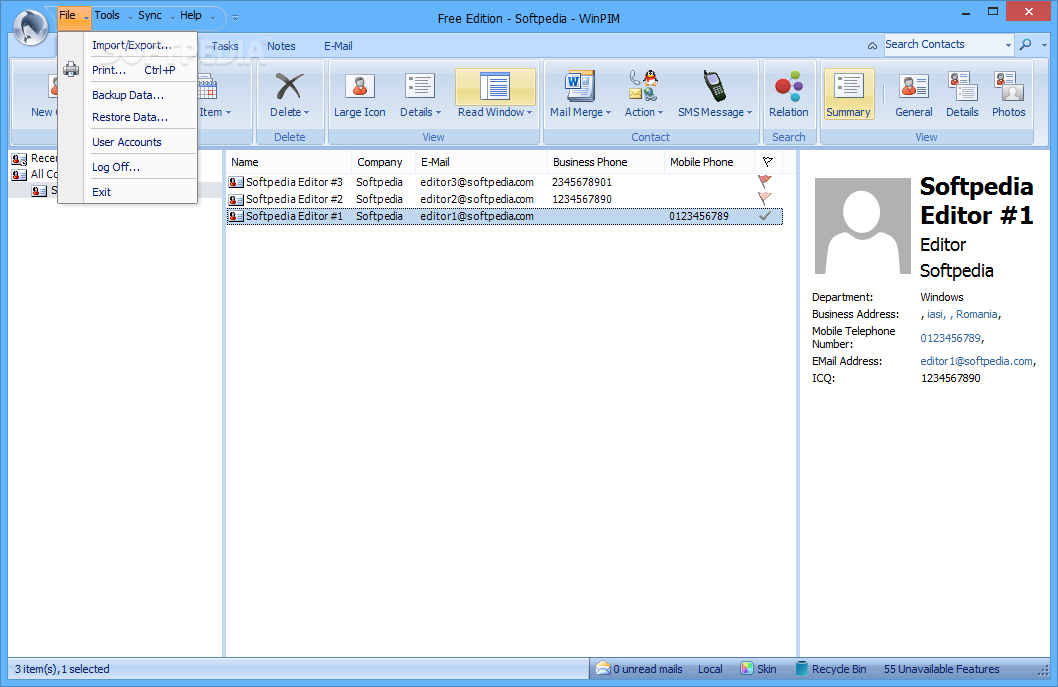1058x687 pixels.
Task: Click the Skin palette icon
Action: [746, 669]
